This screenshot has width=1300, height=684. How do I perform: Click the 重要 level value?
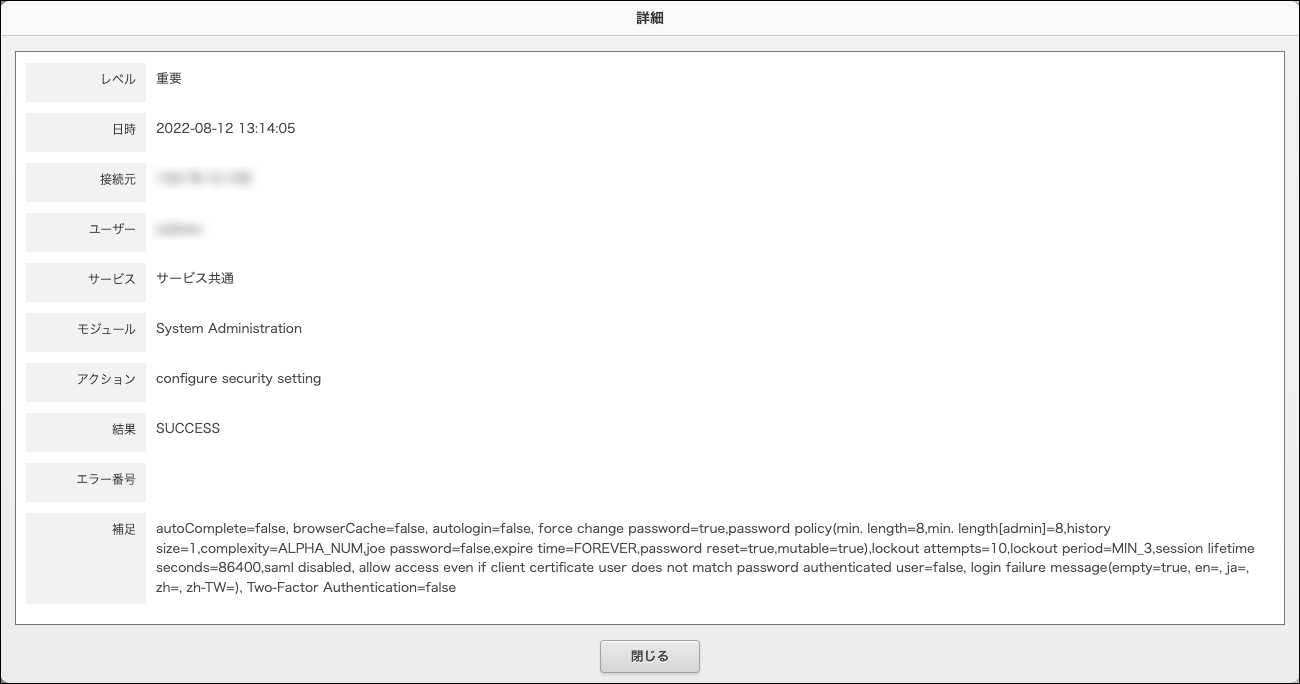pyautogui.click(x=169, y=79)
